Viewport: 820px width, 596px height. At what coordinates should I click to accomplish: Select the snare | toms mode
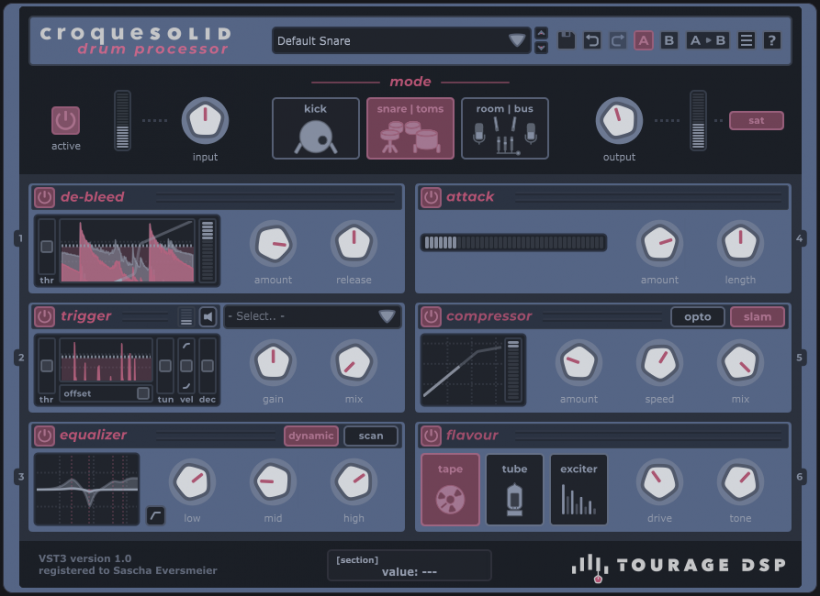[411, 128]
